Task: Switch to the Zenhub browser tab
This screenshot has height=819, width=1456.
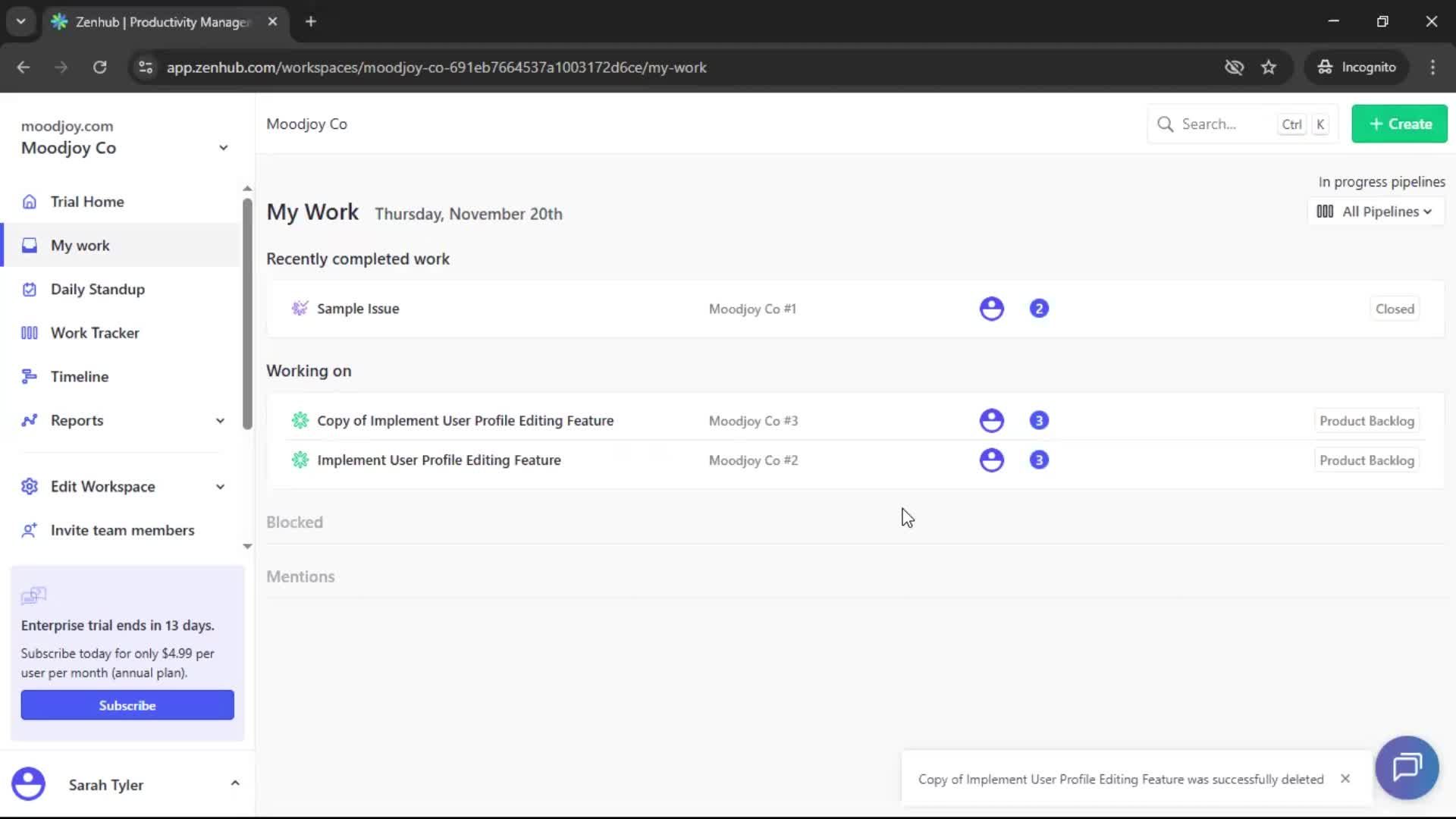Action: 152,22
